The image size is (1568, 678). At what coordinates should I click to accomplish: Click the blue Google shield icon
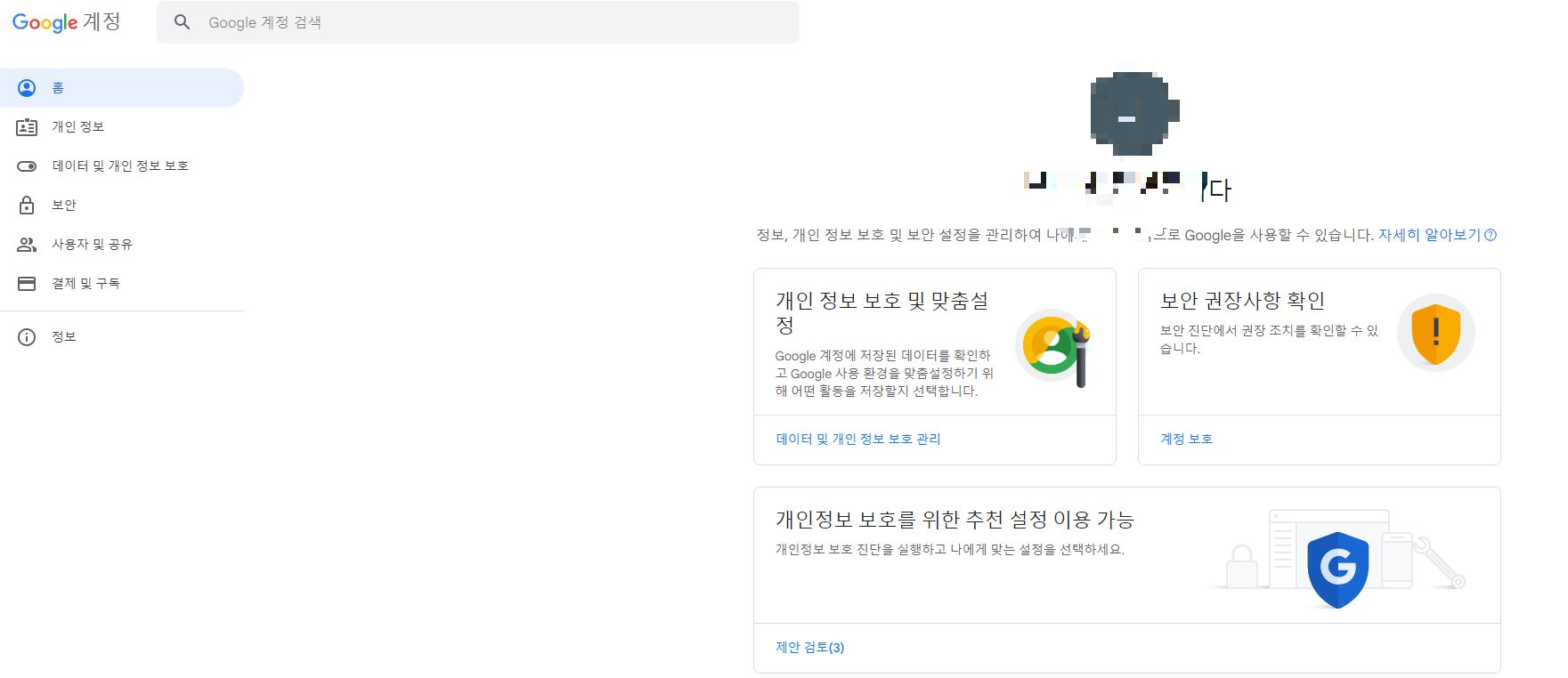point(1337,569)
